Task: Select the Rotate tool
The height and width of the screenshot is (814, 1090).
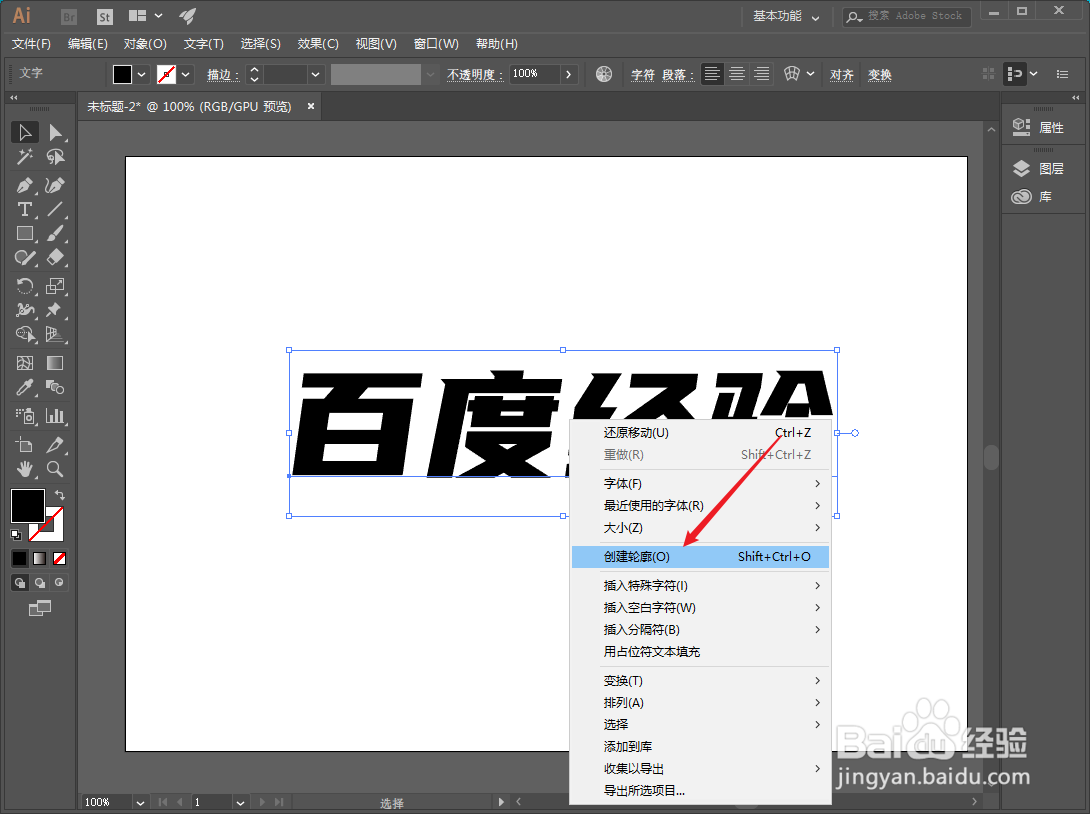Action: pyautogui.click(x=25, y=286)
